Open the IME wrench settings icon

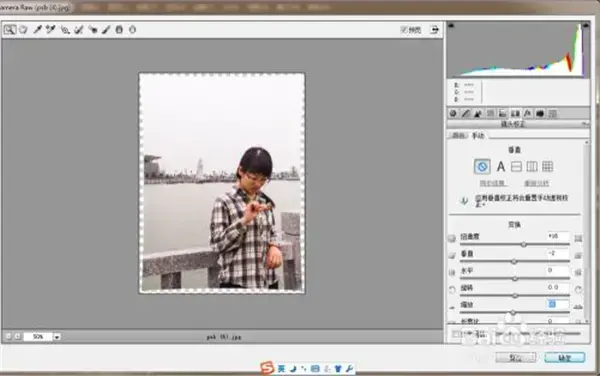[x=349, y=369]
